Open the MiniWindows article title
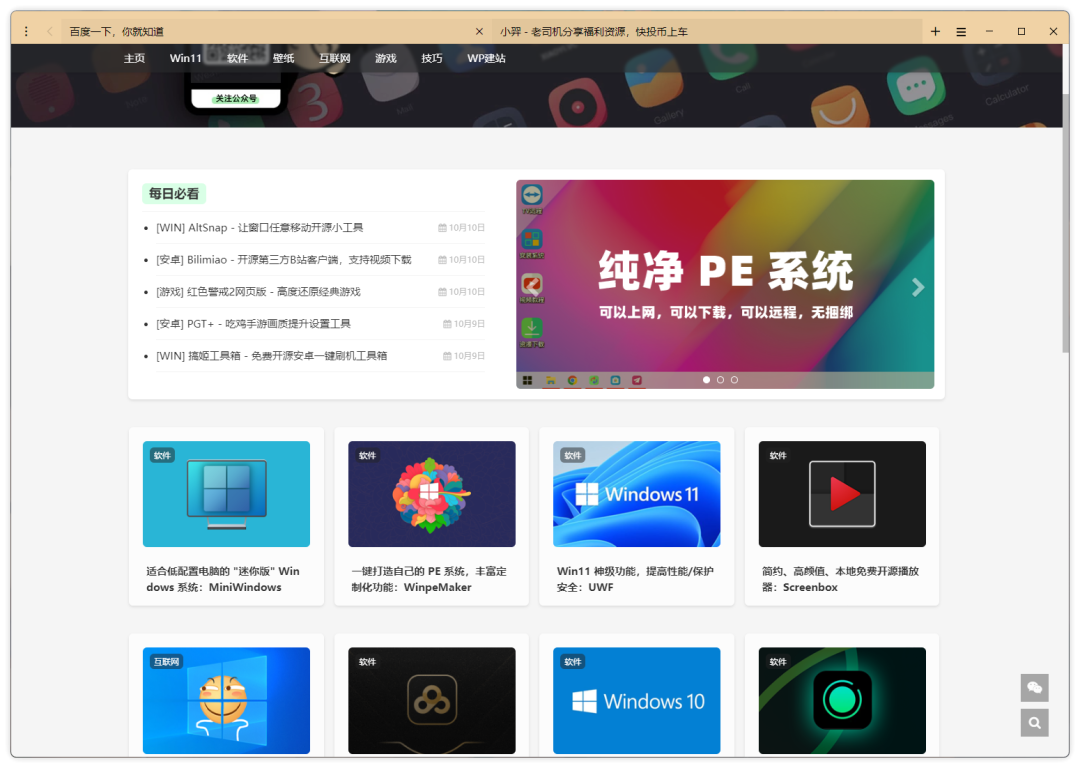This screenshot has height=768, width=1080. point(223,579)
